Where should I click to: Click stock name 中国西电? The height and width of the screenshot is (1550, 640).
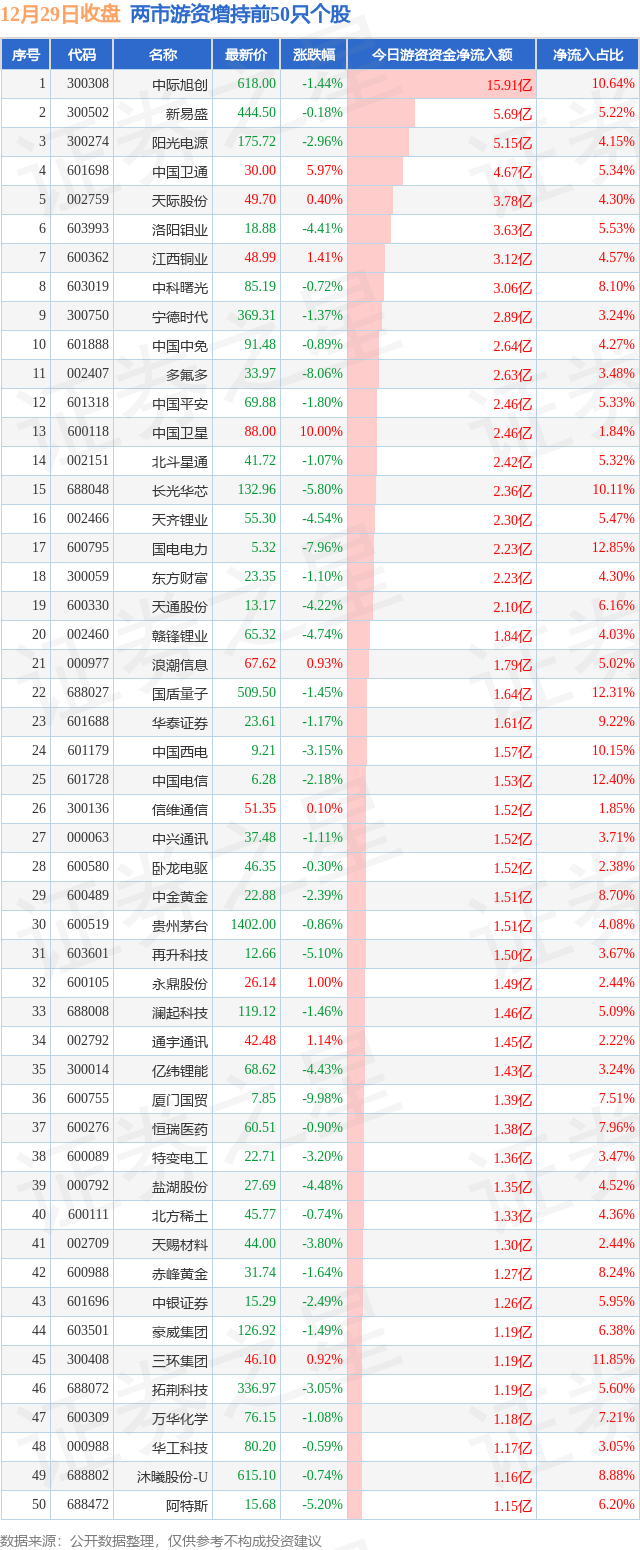(x=180, y=751)
